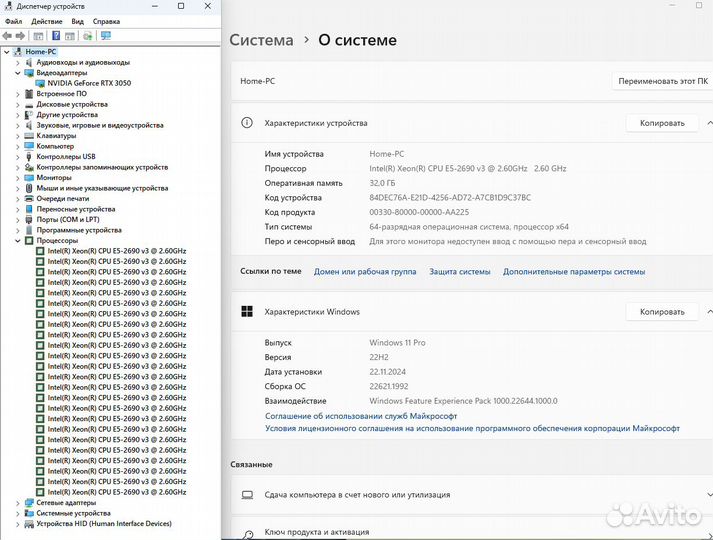Click the Show/Hide console tree toolbar icon
The height and width of the screenshot is (540, 713).
pyautogui.click(x=38, y=36)
